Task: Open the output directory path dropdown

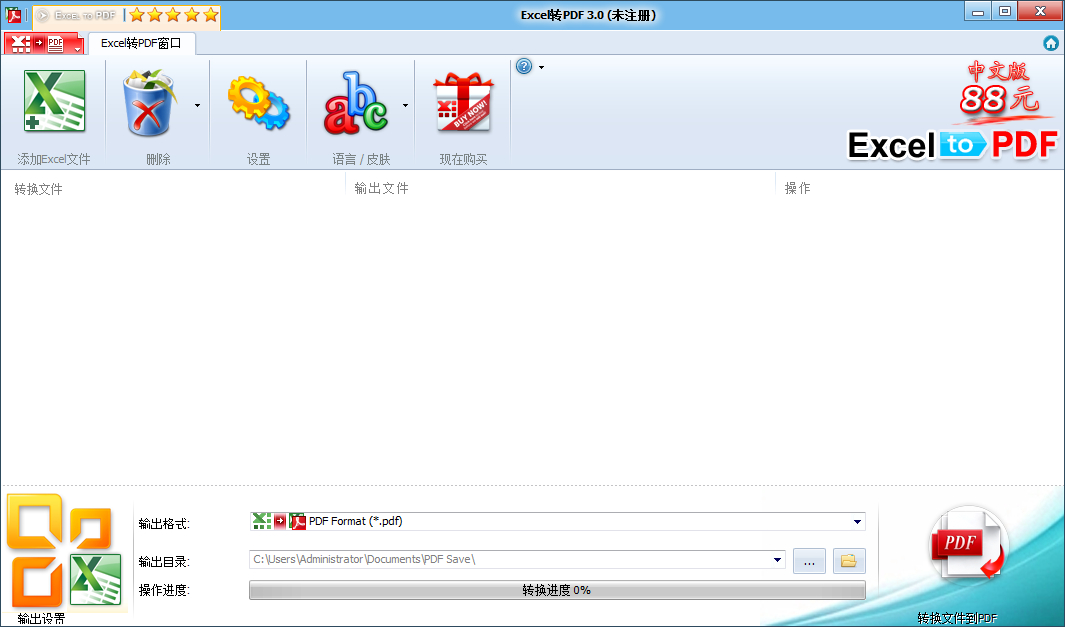Action: pyautogui.click(x=778, y=561)
